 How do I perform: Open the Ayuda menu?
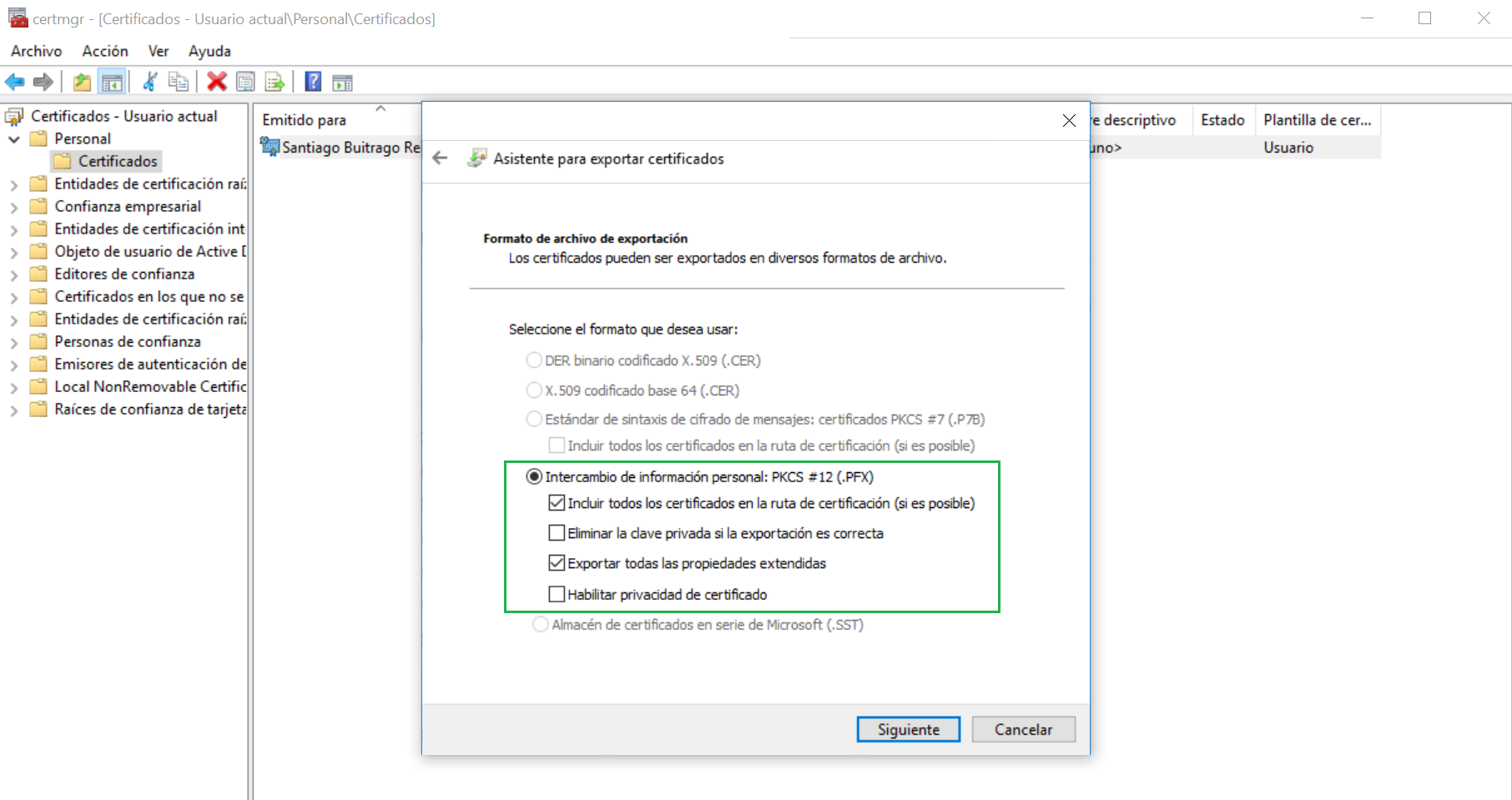pyautogui.click(x=209, y=51)
